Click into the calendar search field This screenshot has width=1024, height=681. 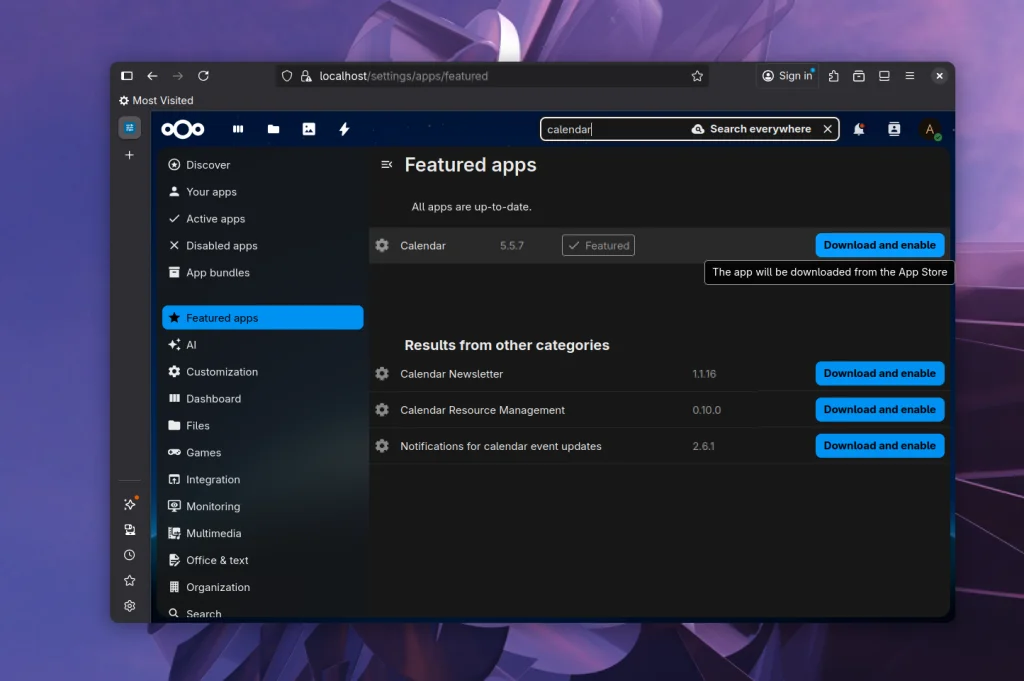[612, 129]
